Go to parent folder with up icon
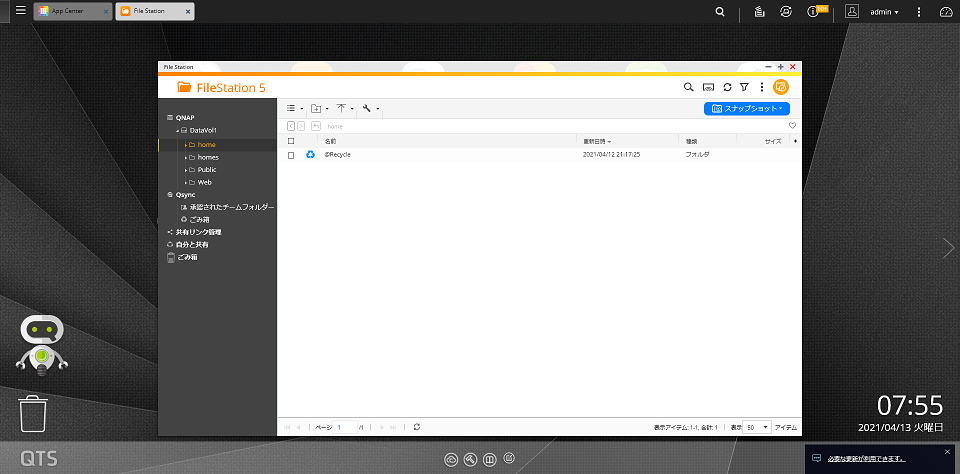 pos(316,126)
